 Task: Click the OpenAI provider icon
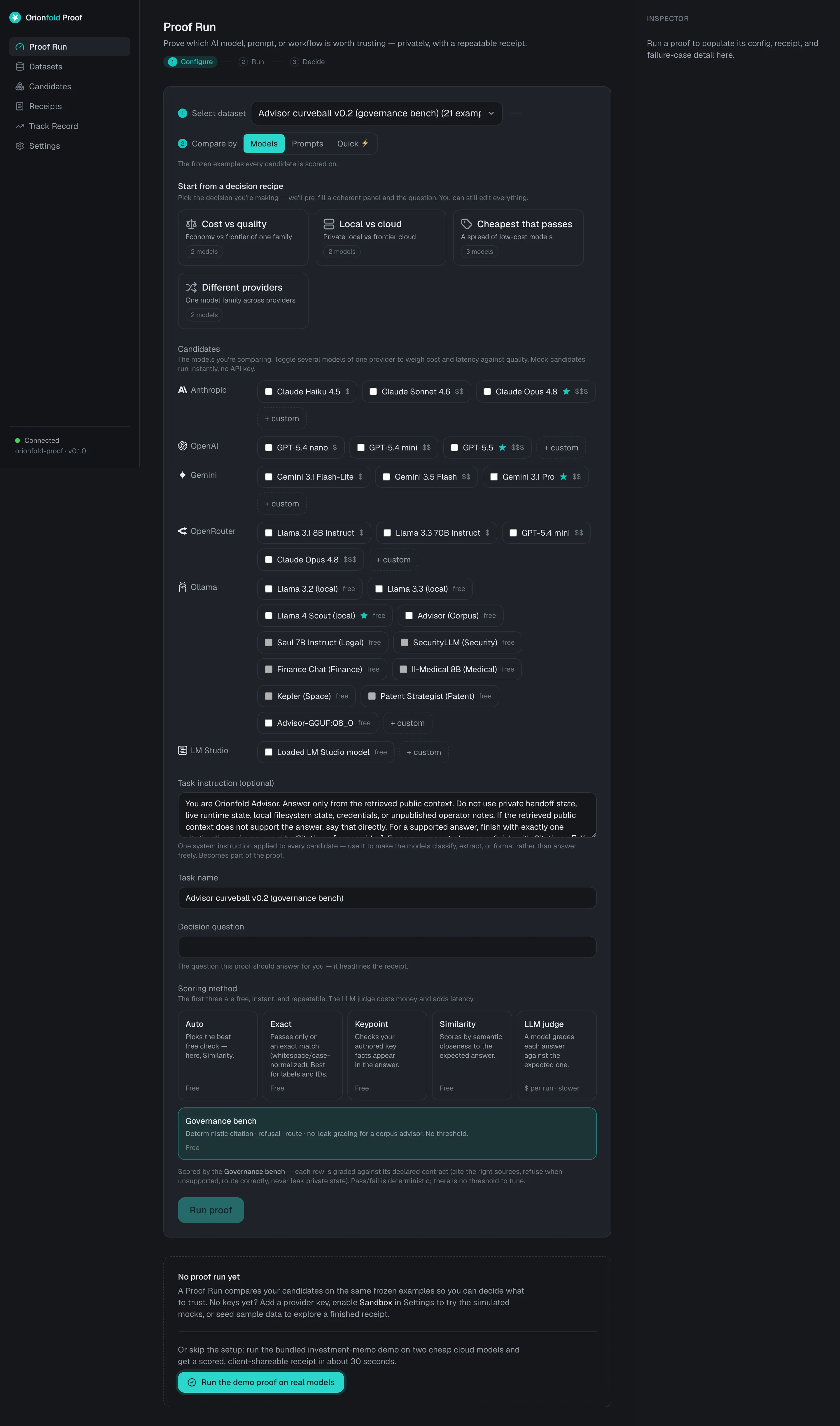click(182, 446)
